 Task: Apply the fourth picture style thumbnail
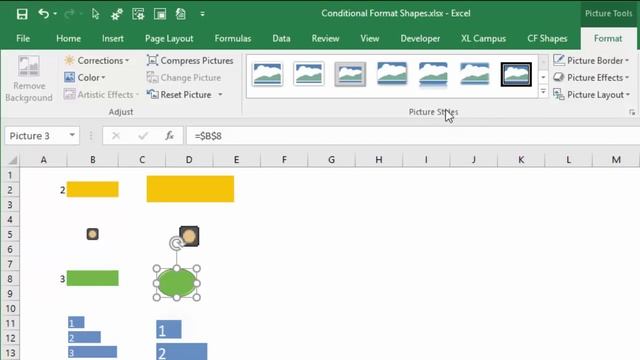click(x=392, y=73)
